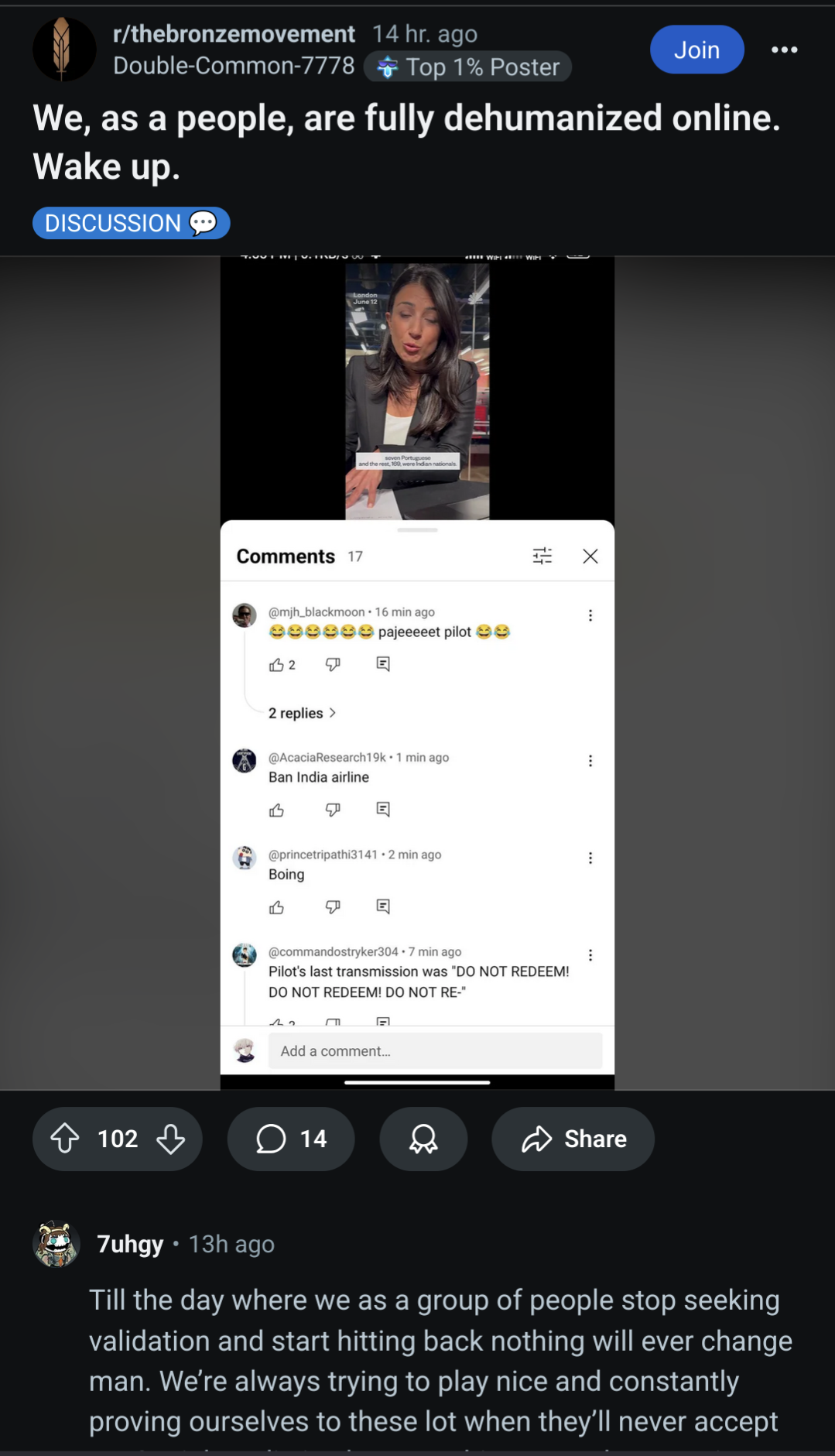Image resolution: width=835 pixels, height=1456 pixels.
Task: Share this post
Action: click(573, 1139)
